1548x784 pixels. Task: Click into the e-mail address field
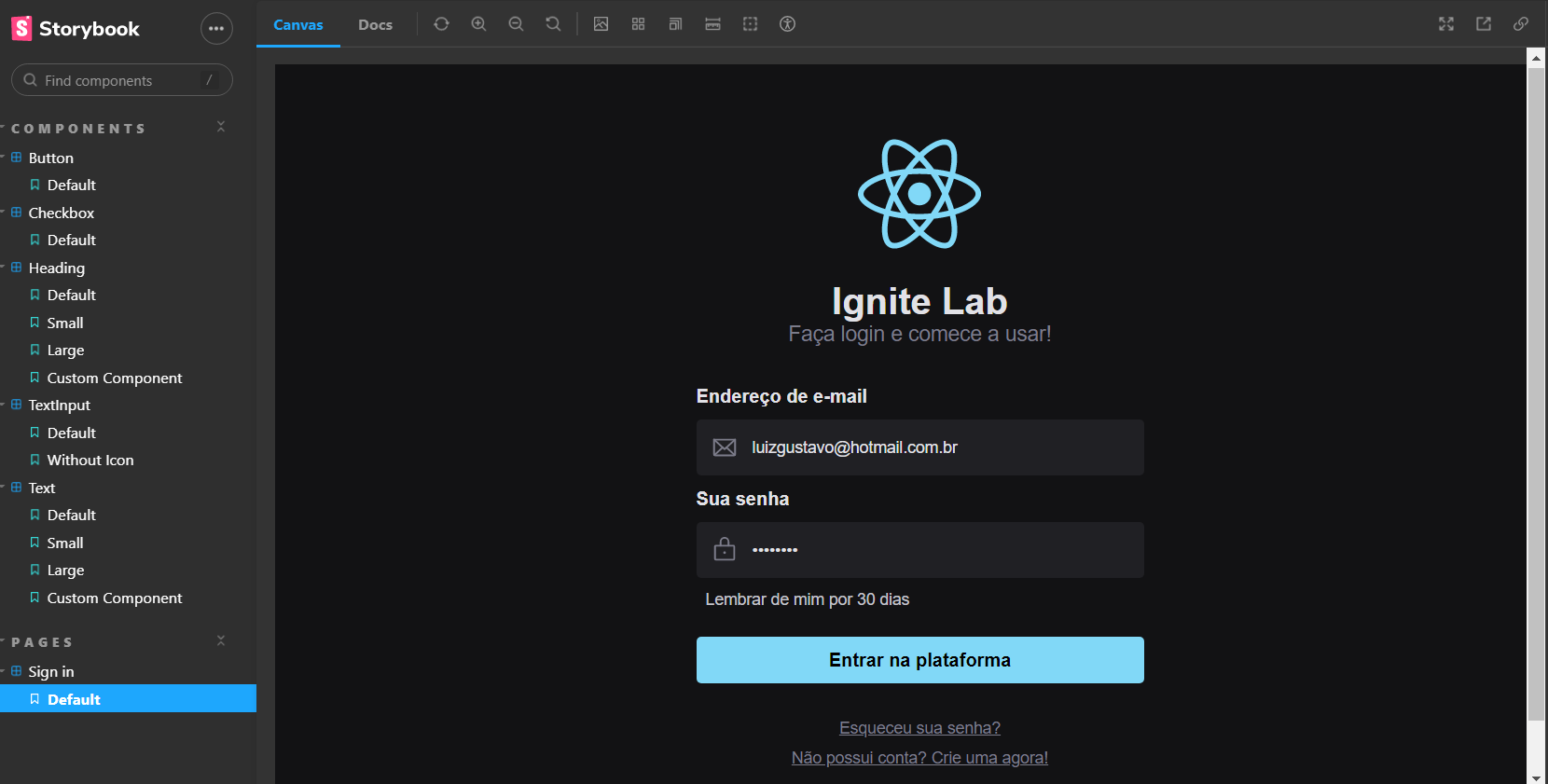click(919, 447)
